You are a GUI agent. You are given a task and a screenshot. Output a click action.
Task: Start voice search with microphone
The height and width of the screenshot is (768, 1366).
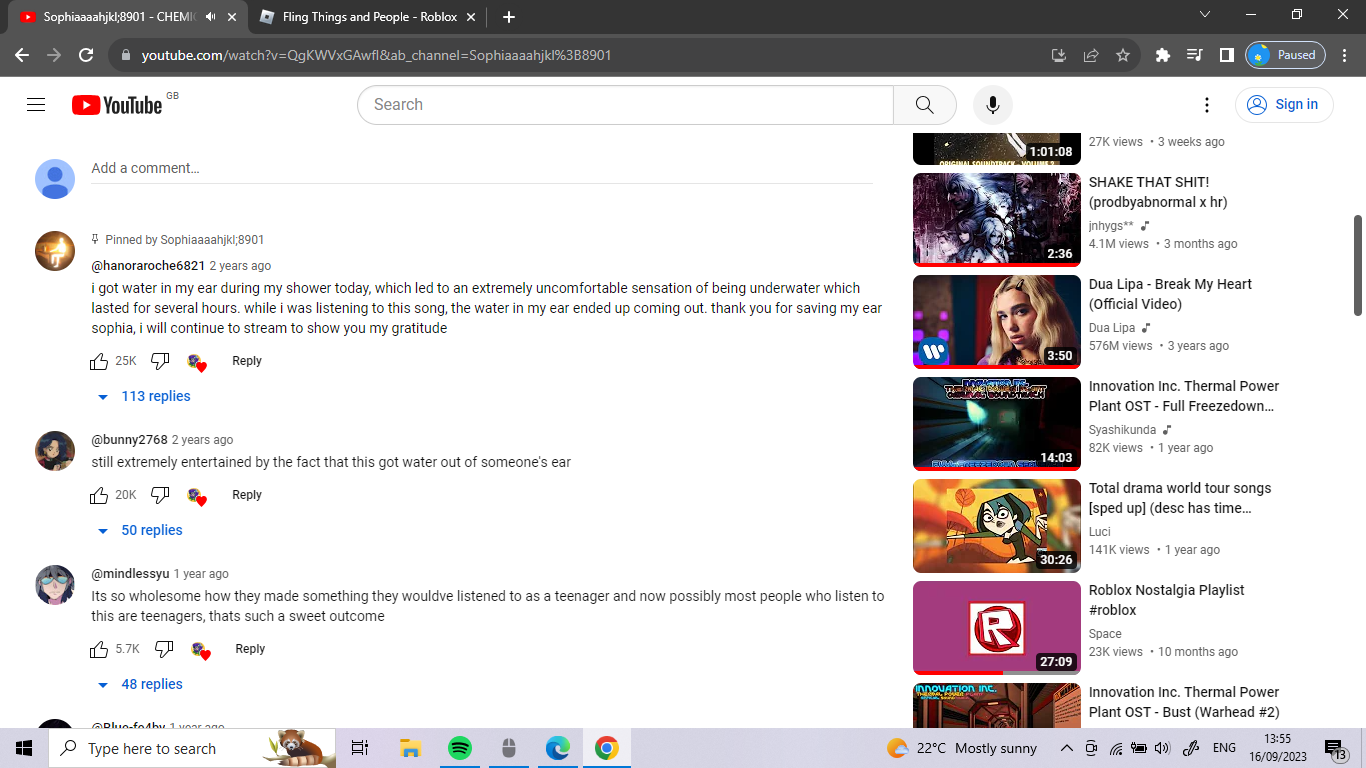[x=993, y=105]
